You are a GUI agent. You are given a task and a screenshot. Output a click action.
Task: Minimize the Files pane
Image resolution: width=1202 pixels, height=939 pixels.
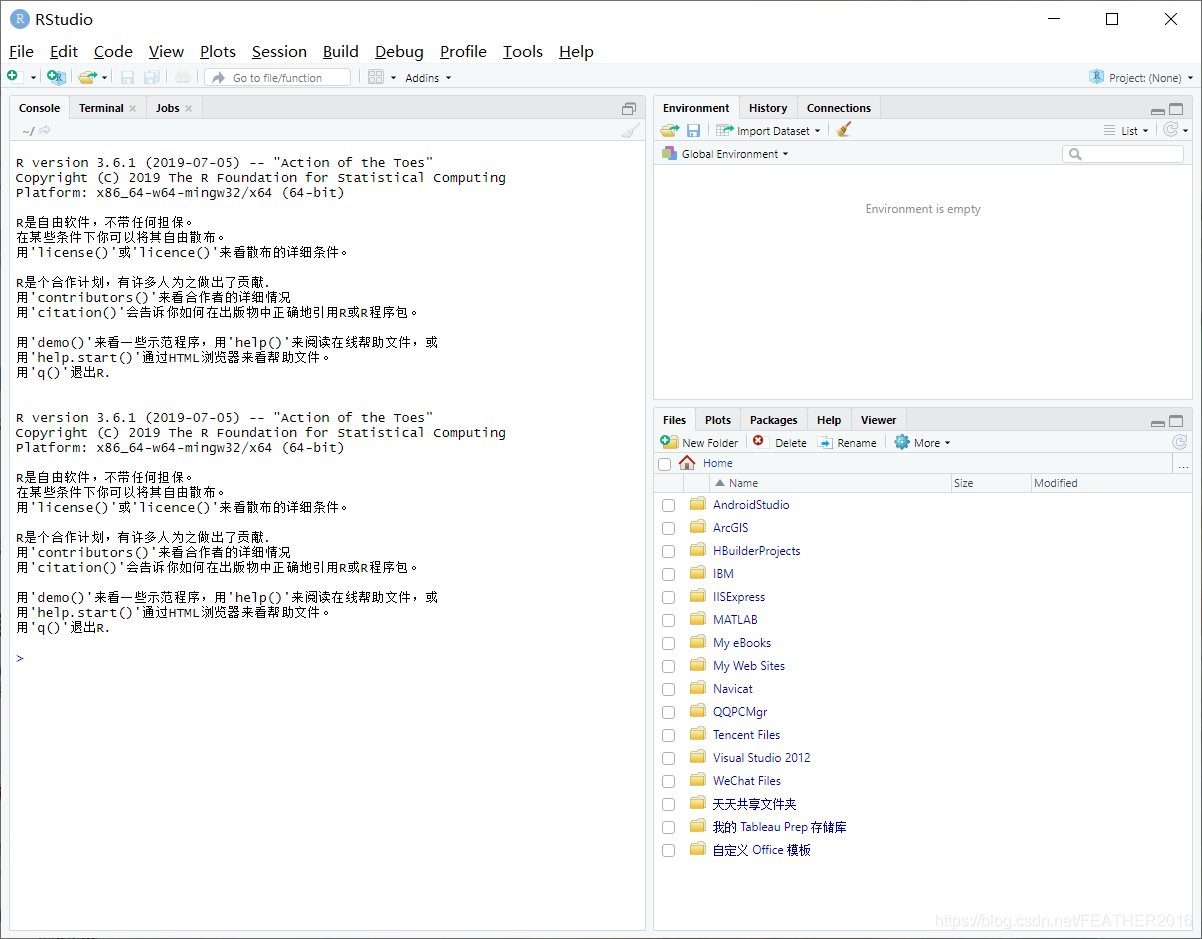[x=1157, y=422]
